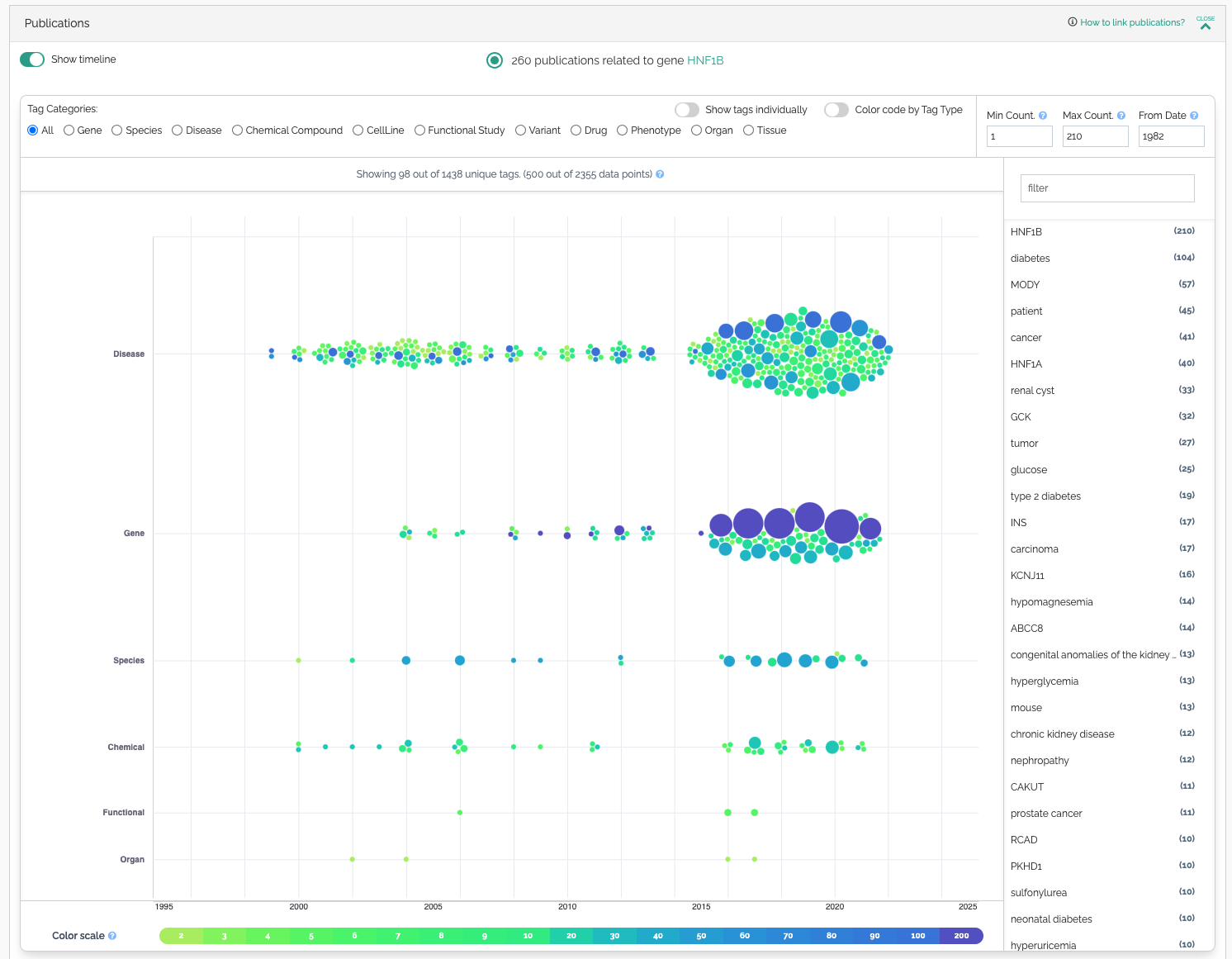Open the HNF1B gene link
This screenshot has width=1232, height=959.
click(705, 60)
